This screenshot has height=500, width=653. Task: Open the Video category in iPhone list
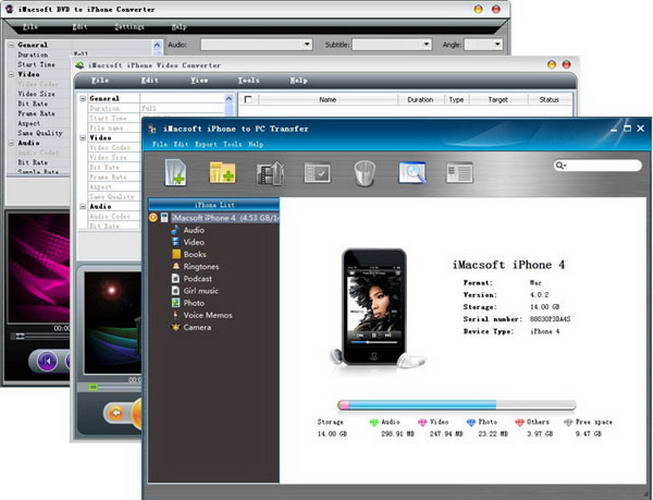(194, 242)
